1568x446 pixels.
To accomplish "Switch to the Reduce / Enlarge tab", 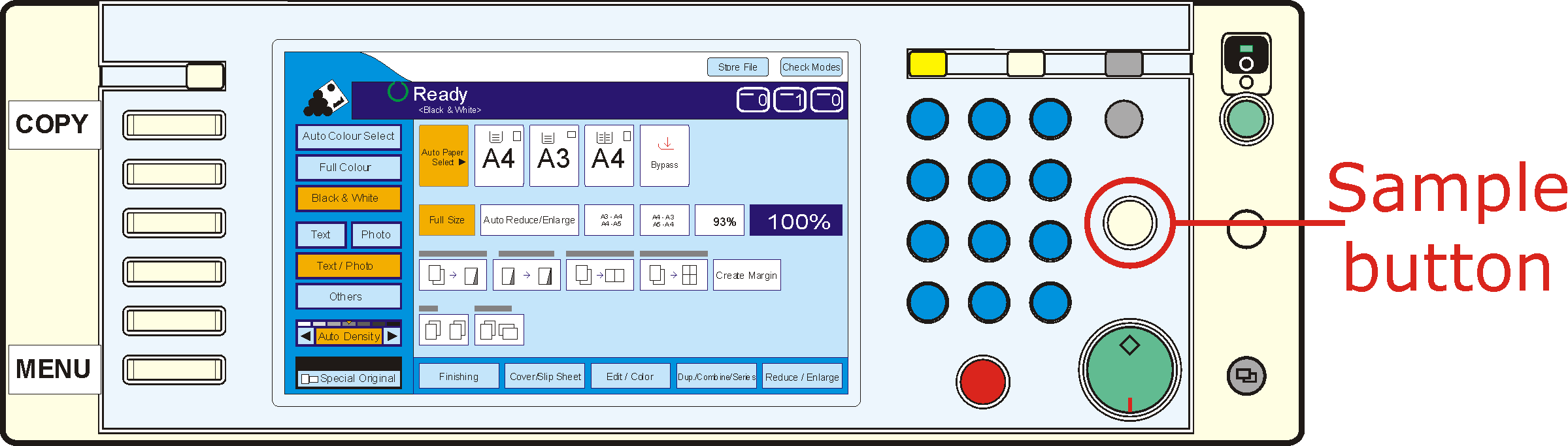I will pyautogui.click(x=802, y=377).
